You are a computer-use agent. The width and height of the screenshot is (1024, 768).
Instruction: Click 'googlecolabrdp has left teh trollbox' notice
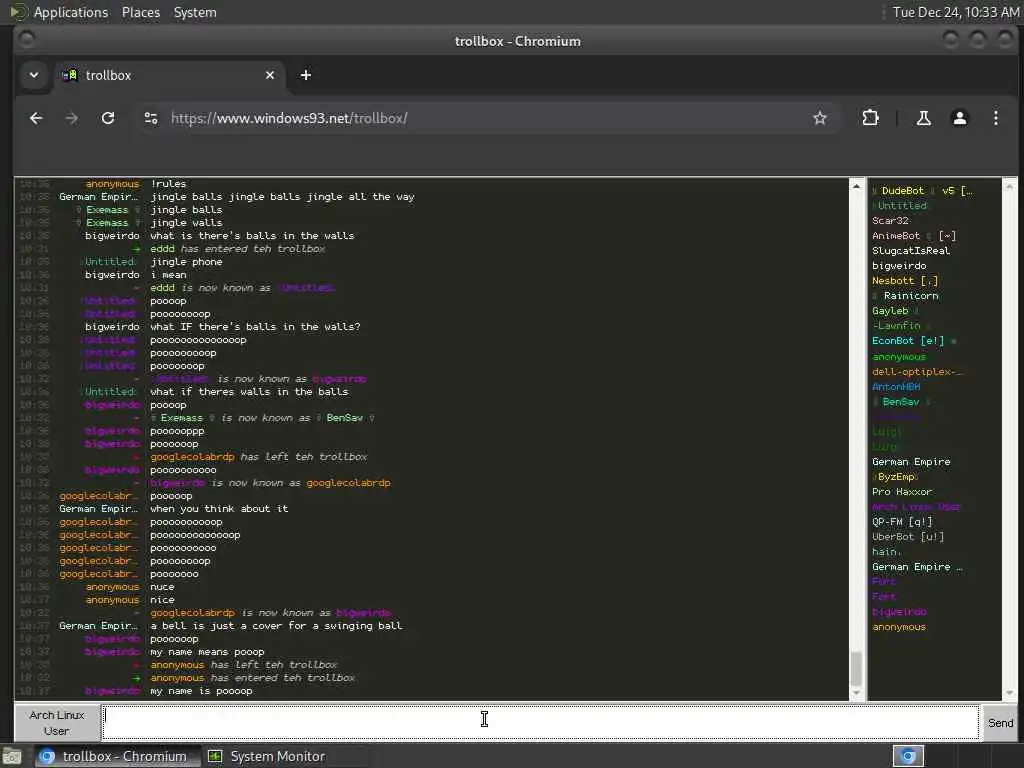tap(259, 456)
